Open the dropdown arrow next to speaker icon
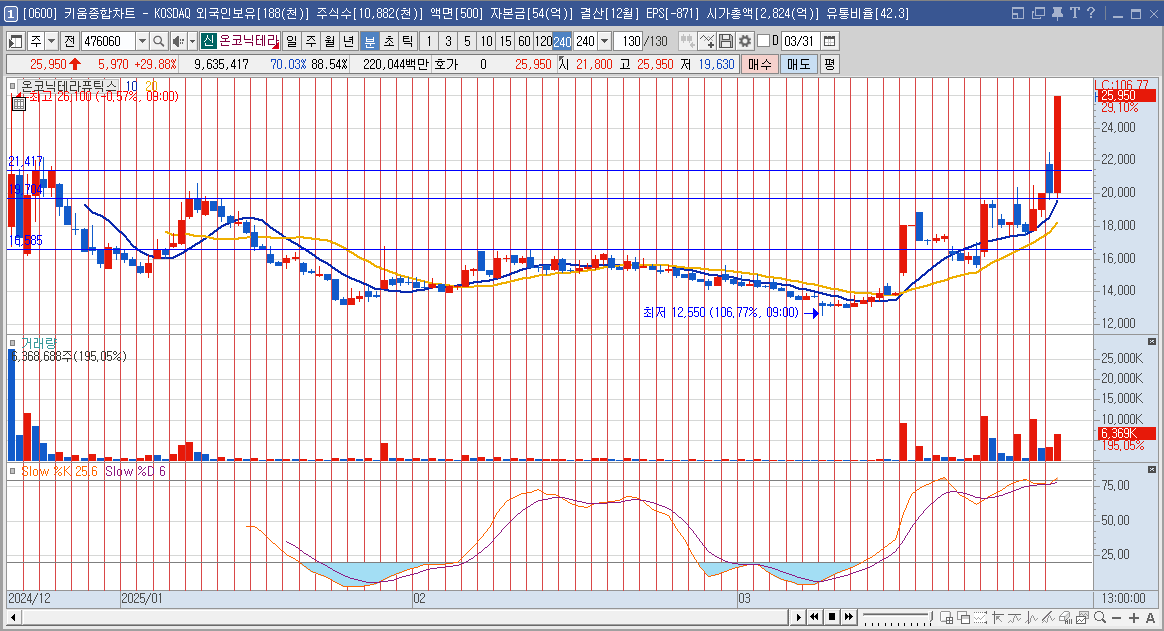1164x631 pixels. click(192, 42)
